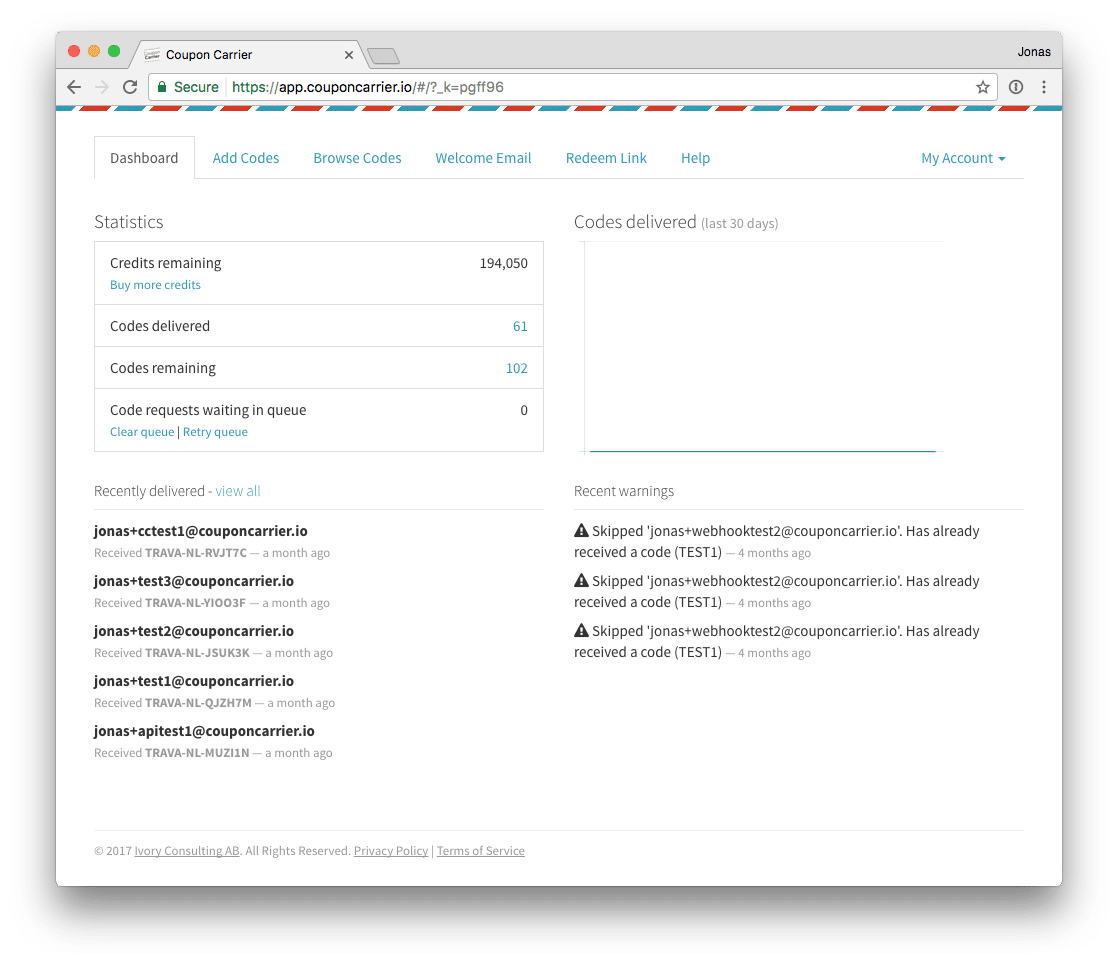The width and height of the screenshot is (1118, 966).
Task: Click the Recent warnings heading
Action: tap(624, 490)
